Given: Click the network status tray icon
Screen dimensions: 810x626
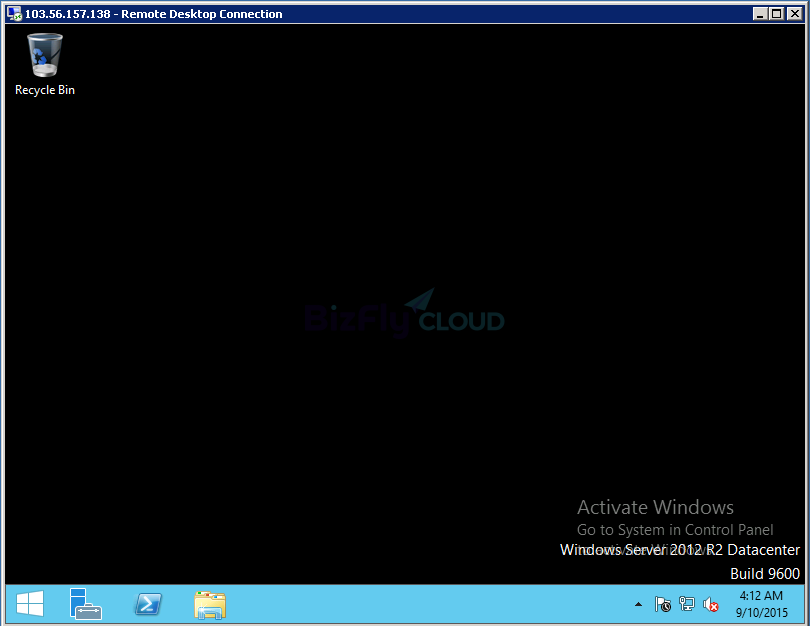Looking at the screenshot, I should pos(687,604).
